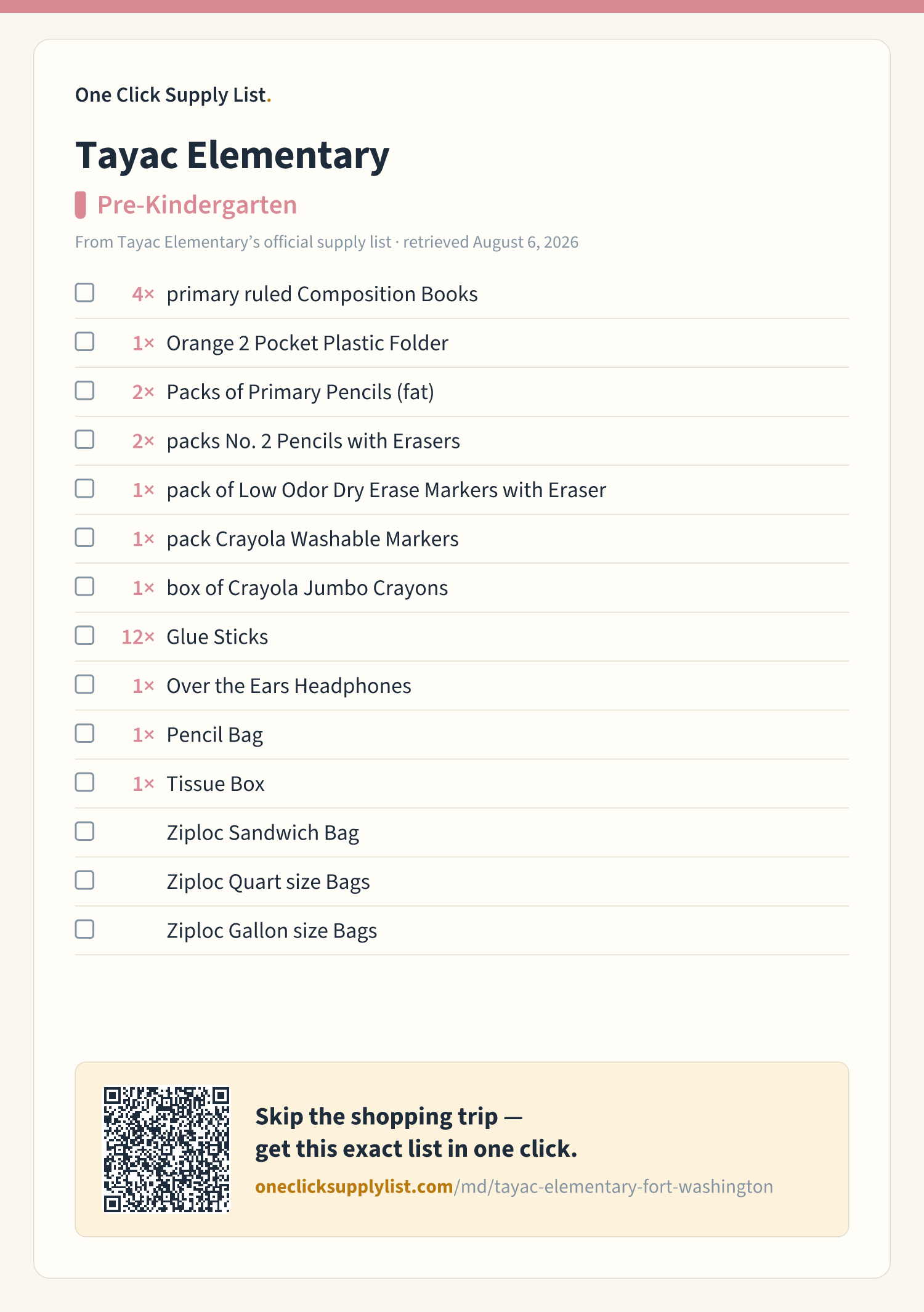Check the primary ruled Composition Books box
This screenshot has width=924, height=1312.
point(84,293)
